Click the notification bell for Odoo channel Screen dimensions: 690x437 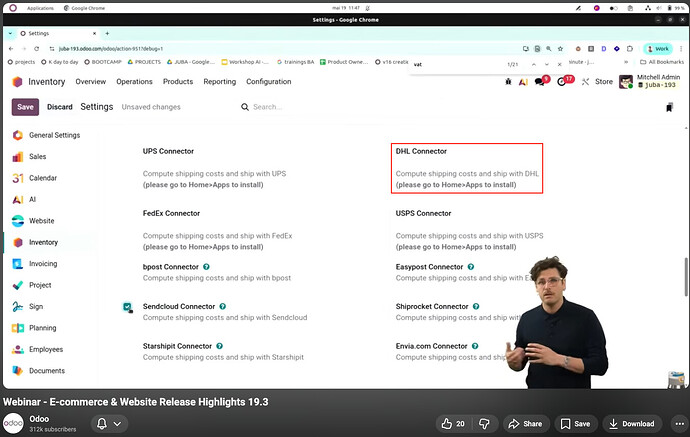coord(102,424)
